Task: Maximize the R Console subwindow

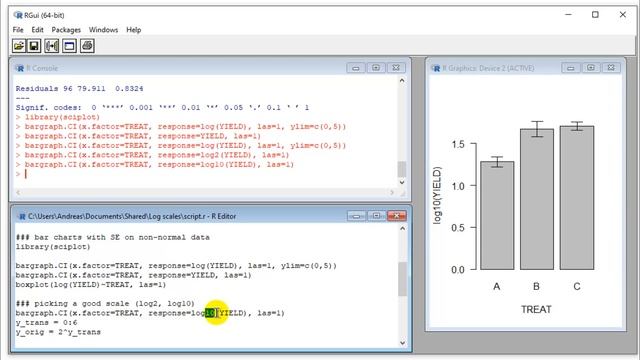Action: [376, 68]
